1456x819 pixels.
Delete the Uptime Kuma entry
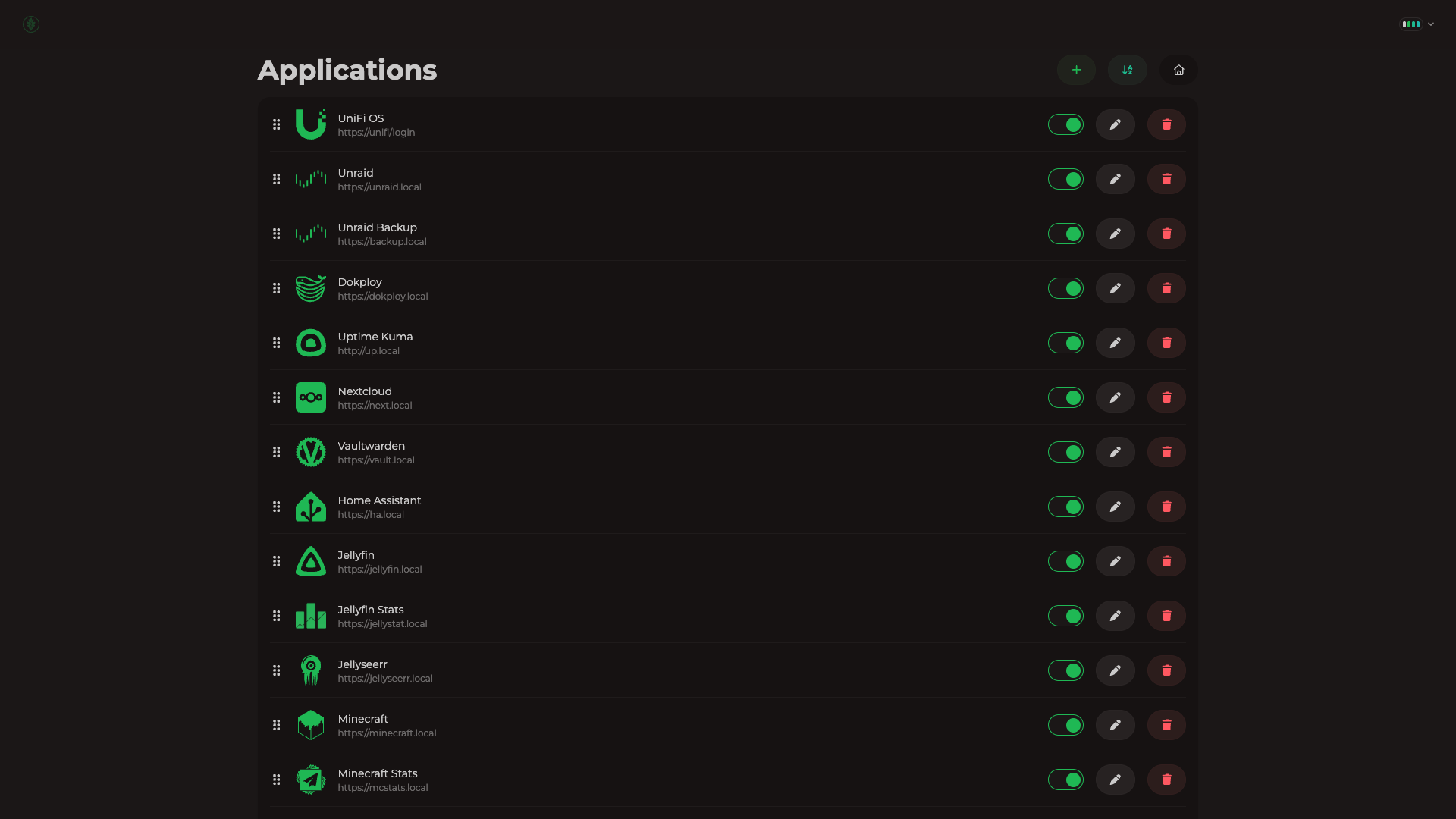click(x=1166, y=343)
